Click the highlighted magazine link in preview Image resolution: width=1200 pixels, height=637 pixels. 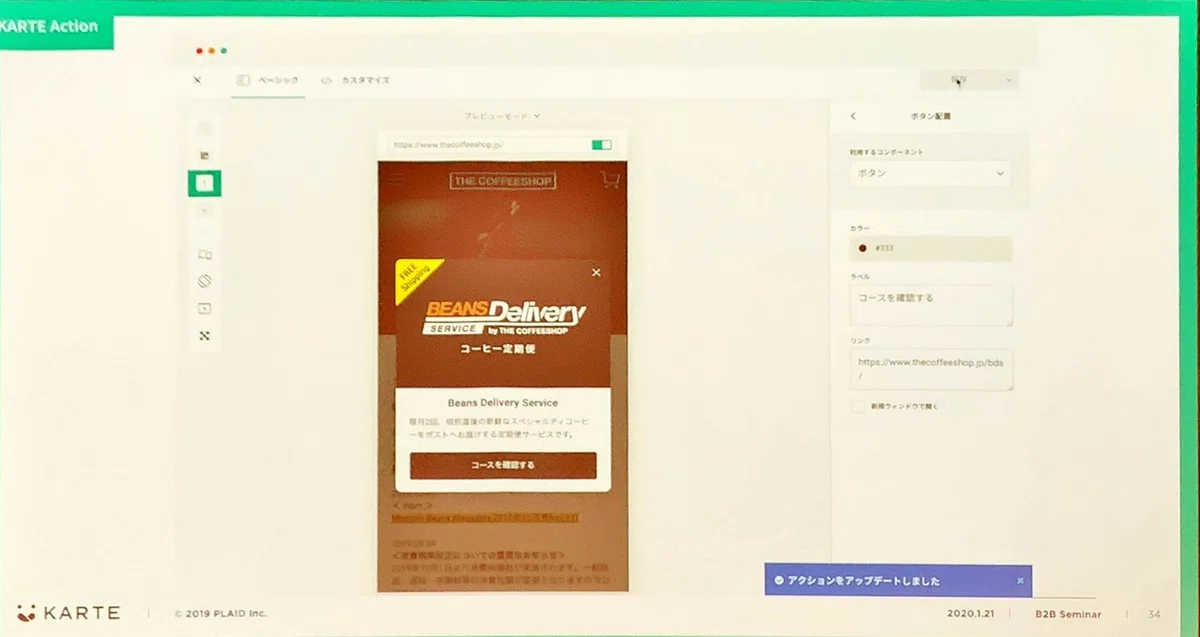coord(484,518)
